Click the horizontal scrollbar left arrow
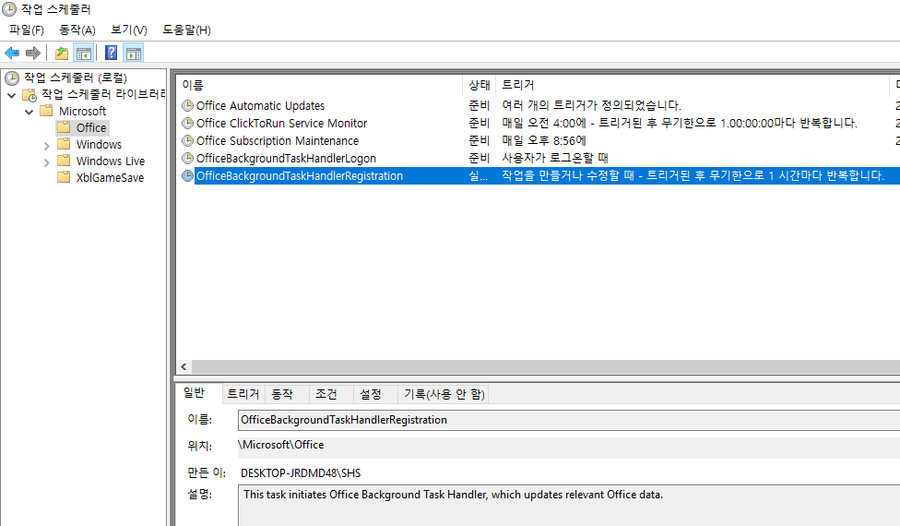This screenshot has height=526, width=900. [x=184, y=366]
